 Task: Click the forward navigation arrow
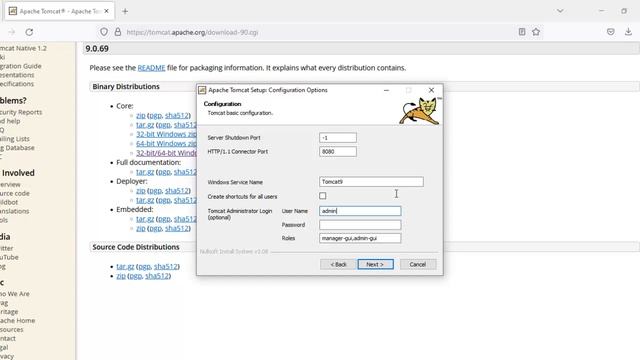point(11,32)
